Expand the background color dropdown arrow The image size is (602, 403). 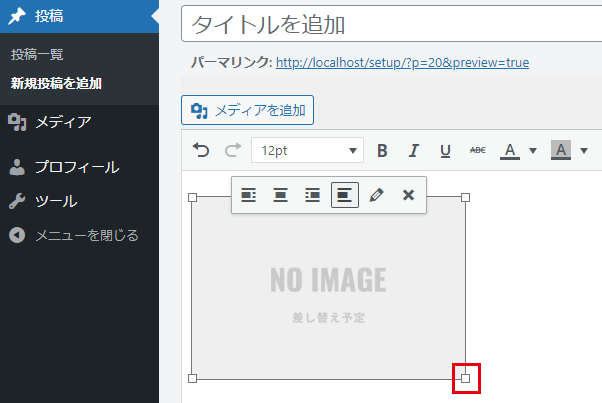(x=584, y=151)
